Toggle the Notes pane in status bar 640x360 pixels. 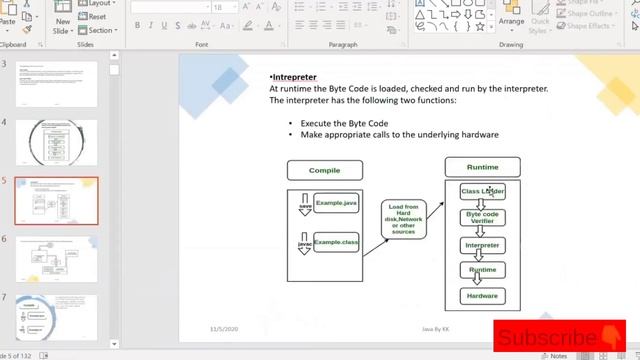tap(554, 356)
